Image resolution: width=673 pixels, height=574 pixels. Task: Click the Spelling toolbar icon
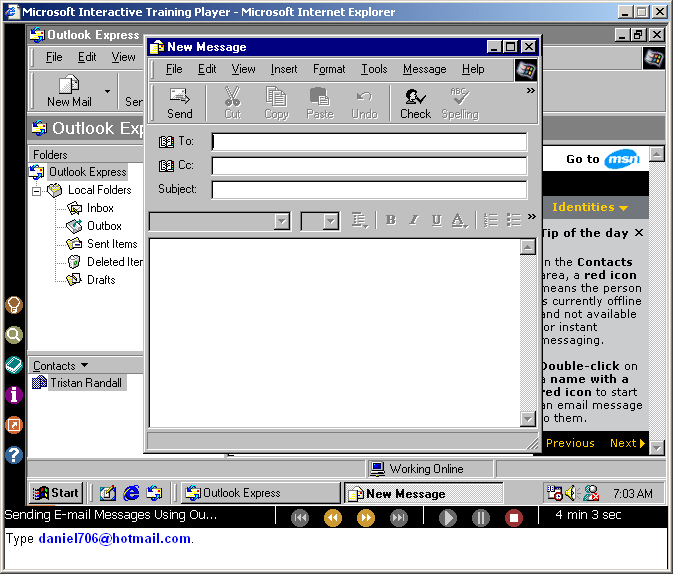[460, 103]
